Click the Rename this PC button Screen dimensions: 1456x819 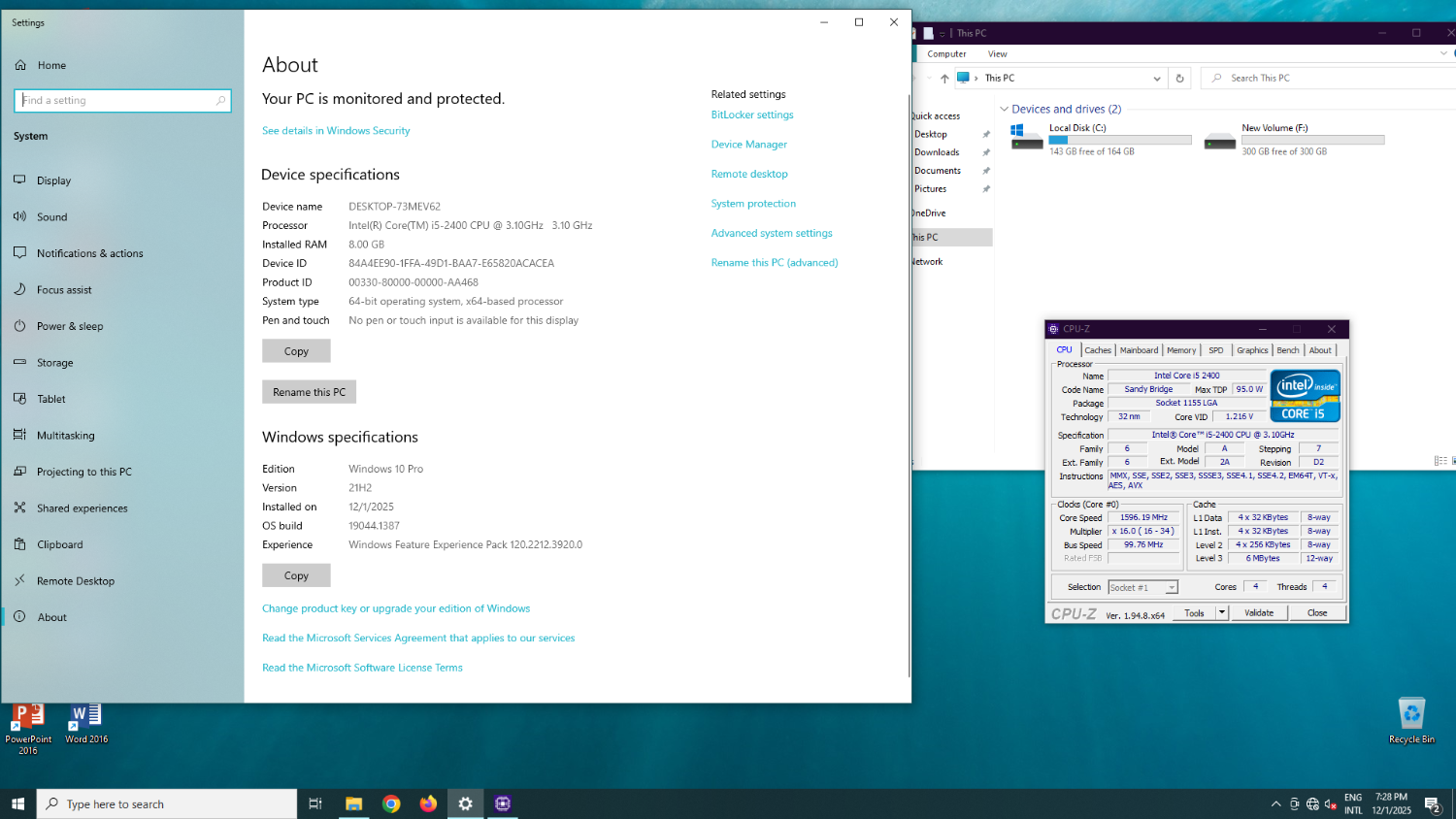pyautogui.click(x=309, y=392)
